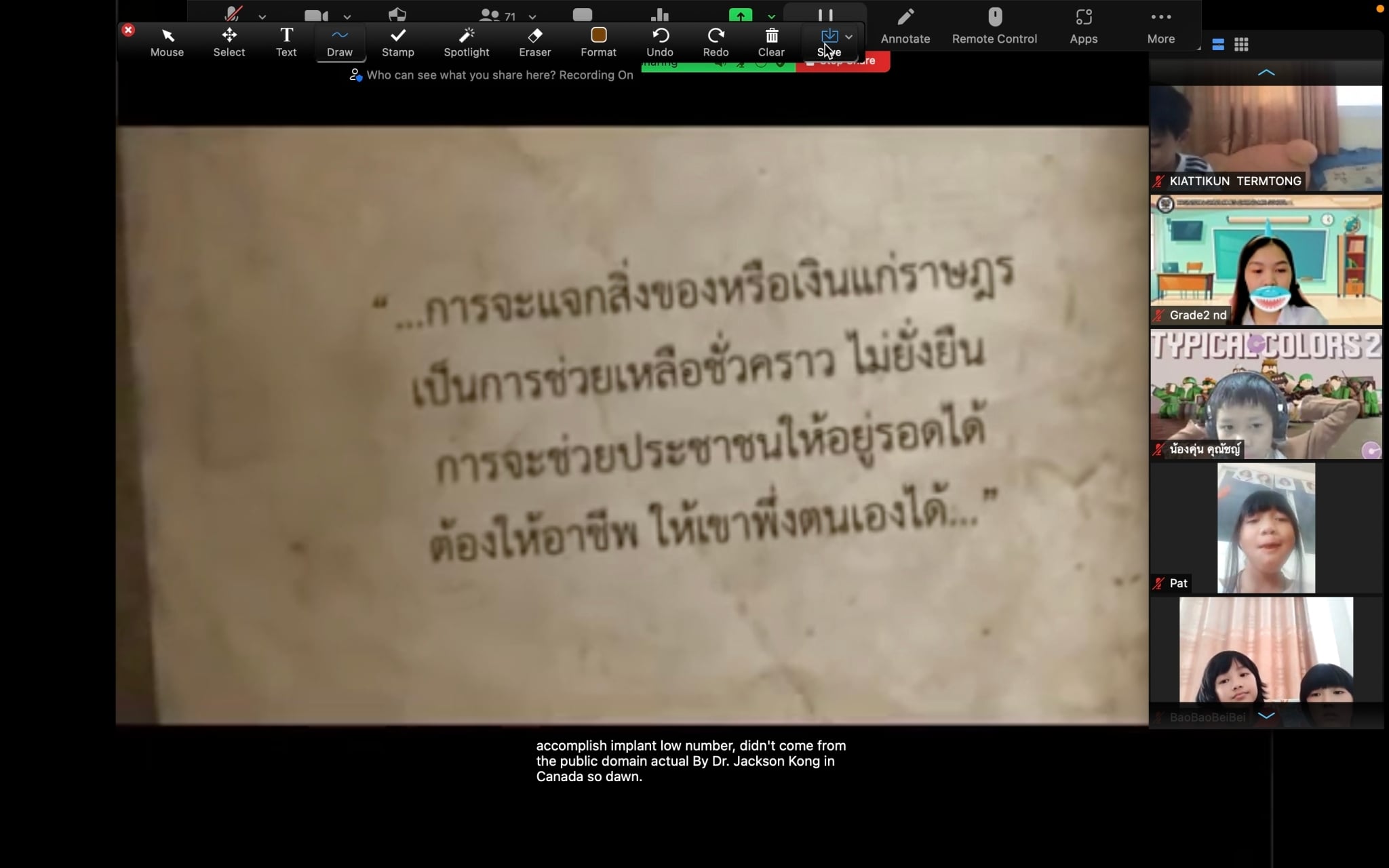Toggle the Draw tool
Viewport: 1389px width, 868px height.
[340, 42]
